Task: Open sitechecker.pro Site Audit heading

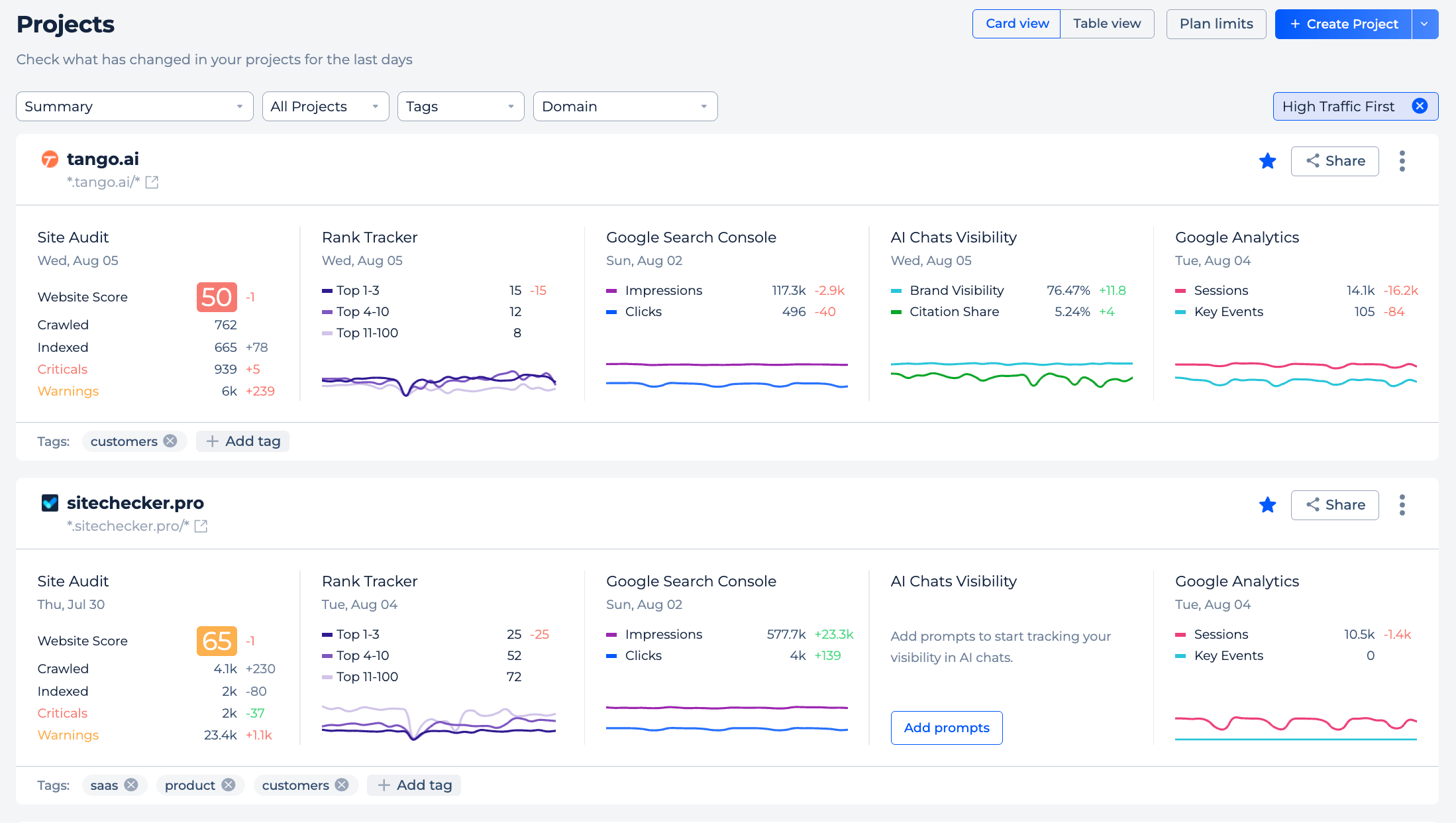Action: [x=73, y=581]
